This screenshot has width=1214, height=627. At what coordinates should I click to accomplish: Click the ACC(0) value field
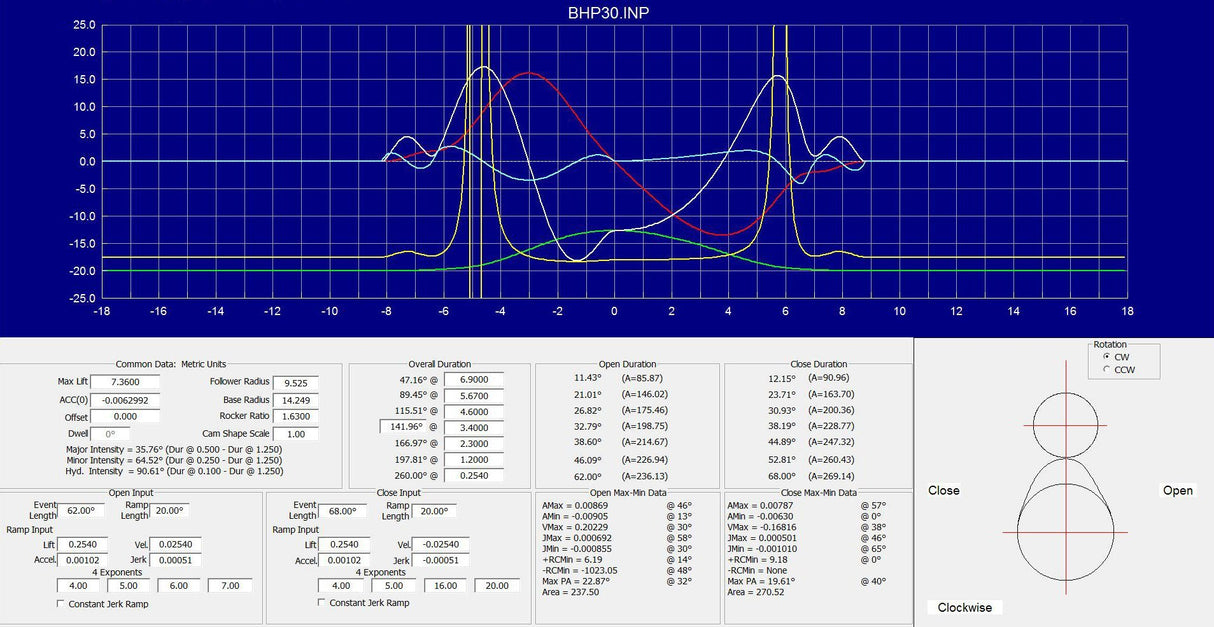pyautogui.click(x=115, y=399)
